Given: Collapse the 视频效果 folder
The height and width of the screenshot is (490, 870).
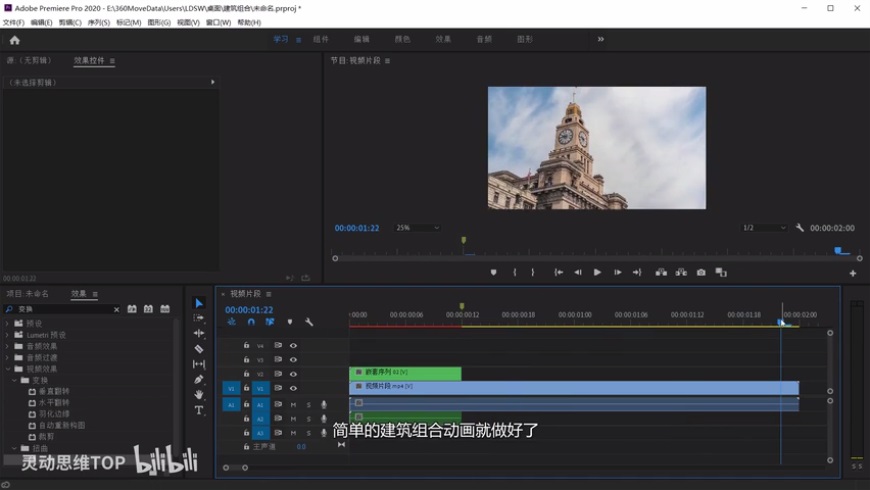Looking at the screenshot, I should tap(7, 369).
